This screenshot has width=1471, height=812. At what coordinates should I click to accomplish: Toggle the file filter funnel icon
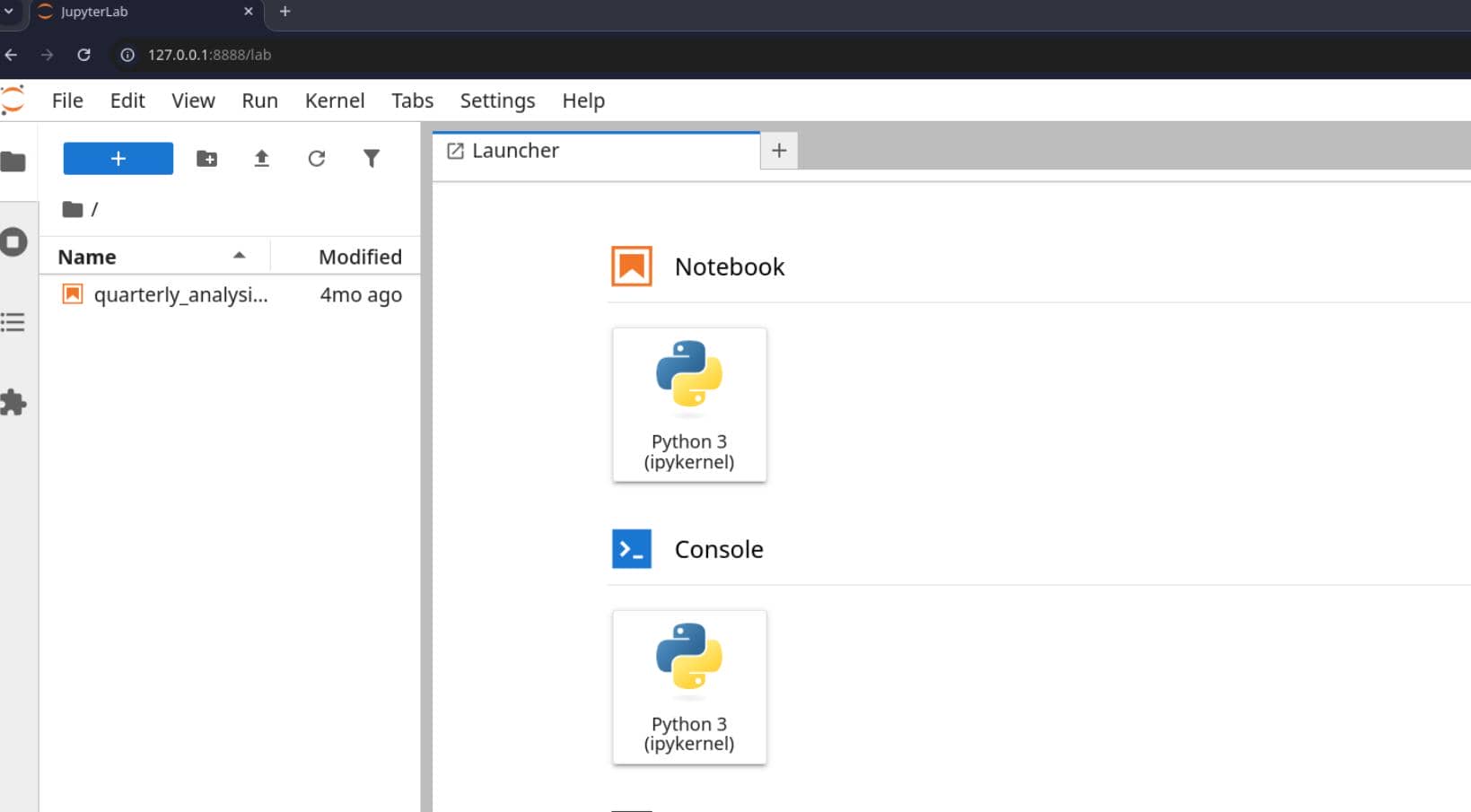(x=371, y=159)
